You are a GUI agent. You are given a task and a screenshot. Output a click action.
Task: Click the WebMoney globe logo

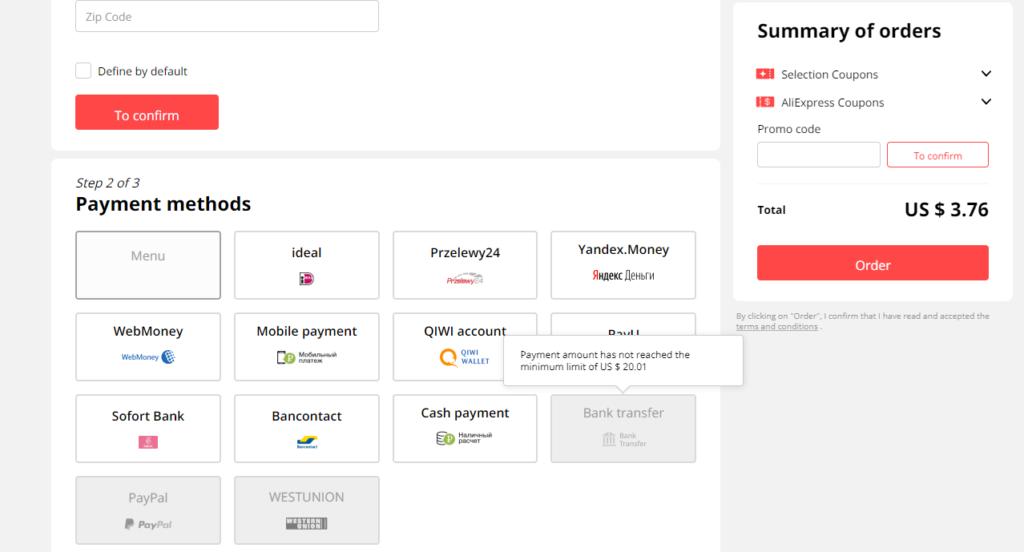(x=167, y=357)
